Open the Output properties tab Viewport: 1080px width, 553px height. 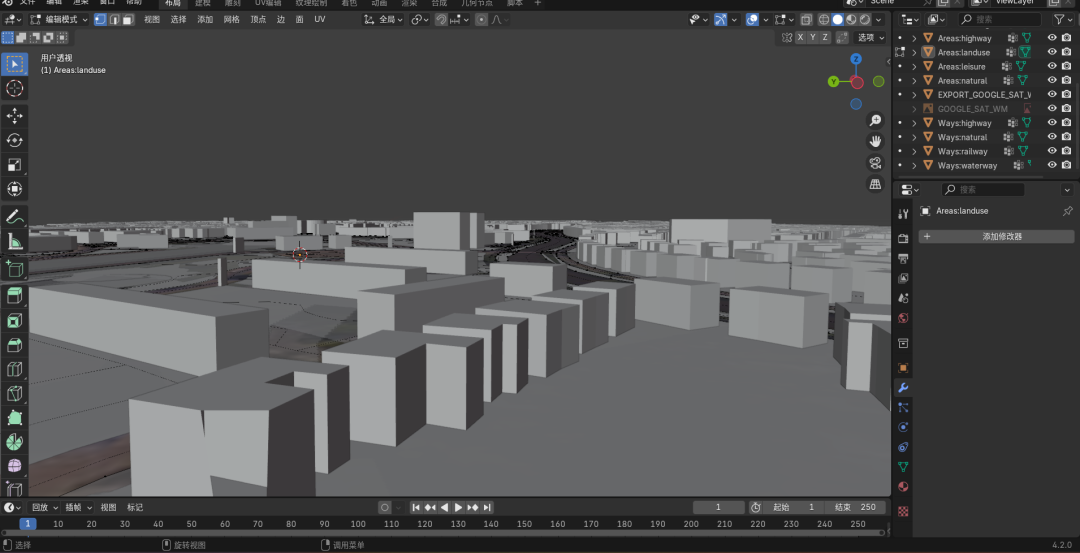904,258
